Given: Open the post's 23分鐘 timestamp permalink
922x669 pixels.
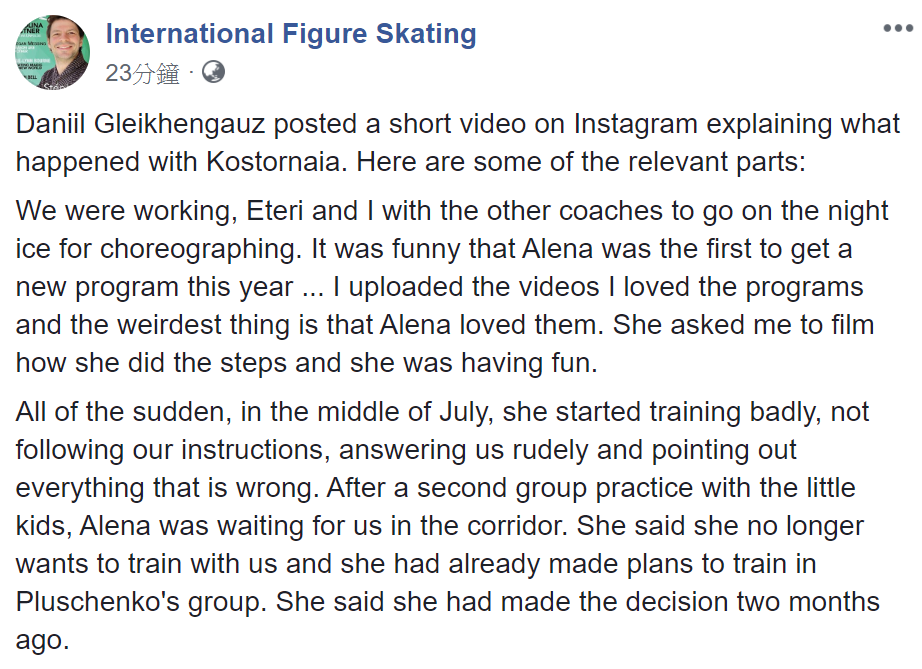Looking at the screenshot, I should [x=142, y=73].
